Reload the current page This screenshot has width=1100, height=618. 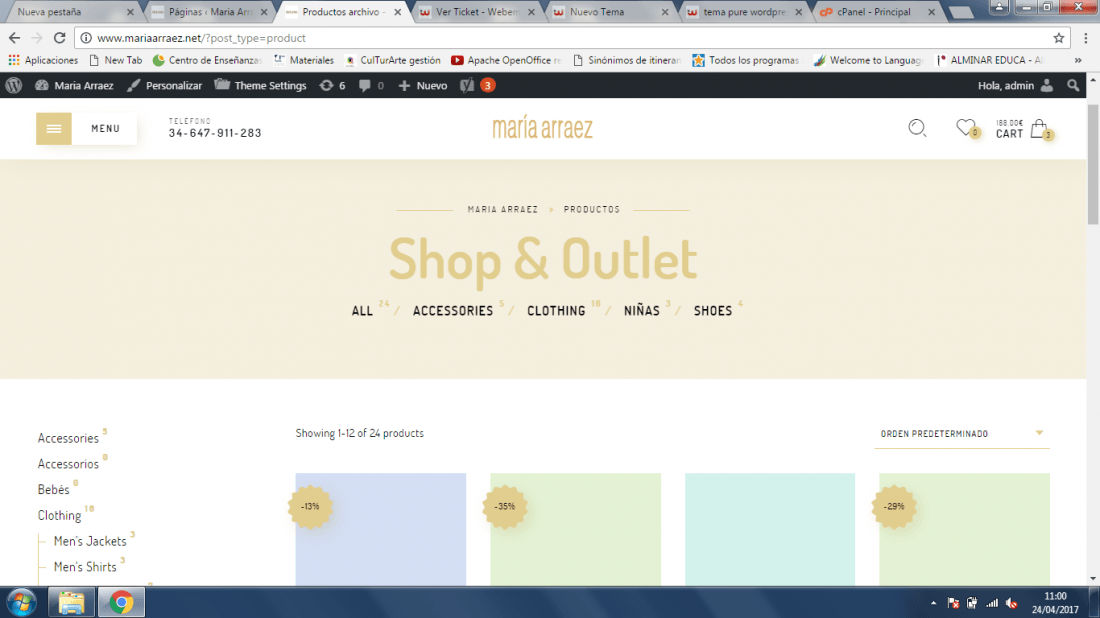click(x=60, y=38)
